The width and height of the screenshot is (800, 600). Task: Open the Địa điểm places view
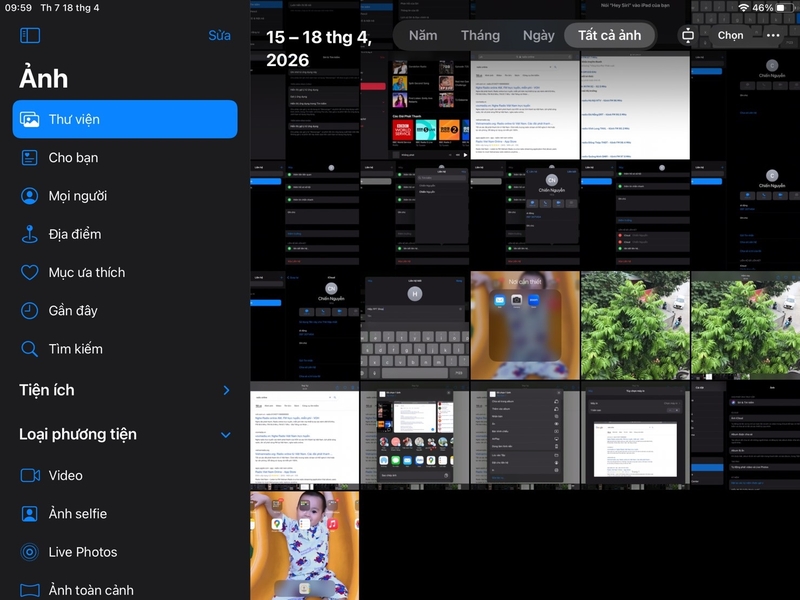(x=125, y=234)
